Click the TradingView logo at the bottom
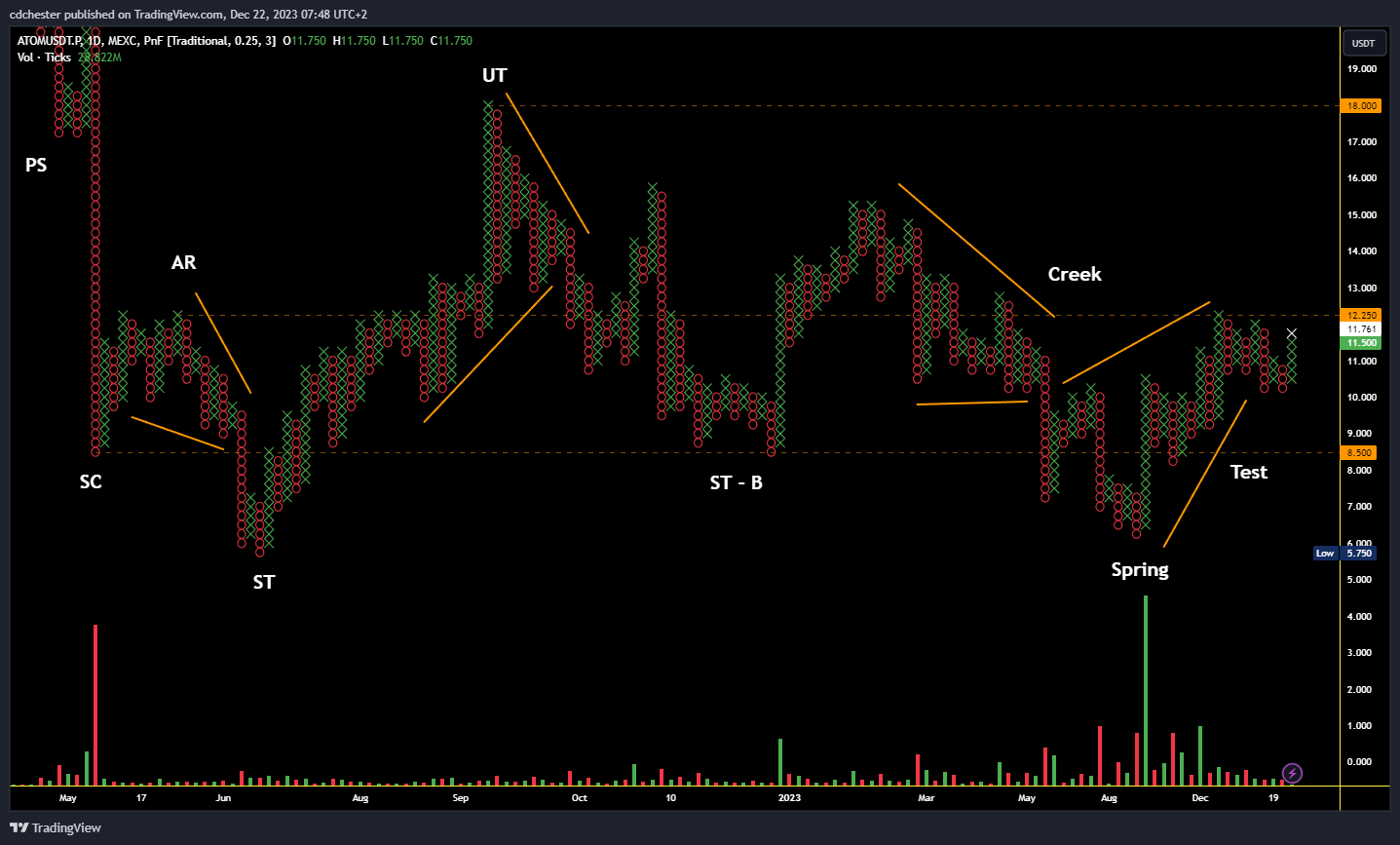The width and height of the screenshot is (1400, 845). coord(56,827)
